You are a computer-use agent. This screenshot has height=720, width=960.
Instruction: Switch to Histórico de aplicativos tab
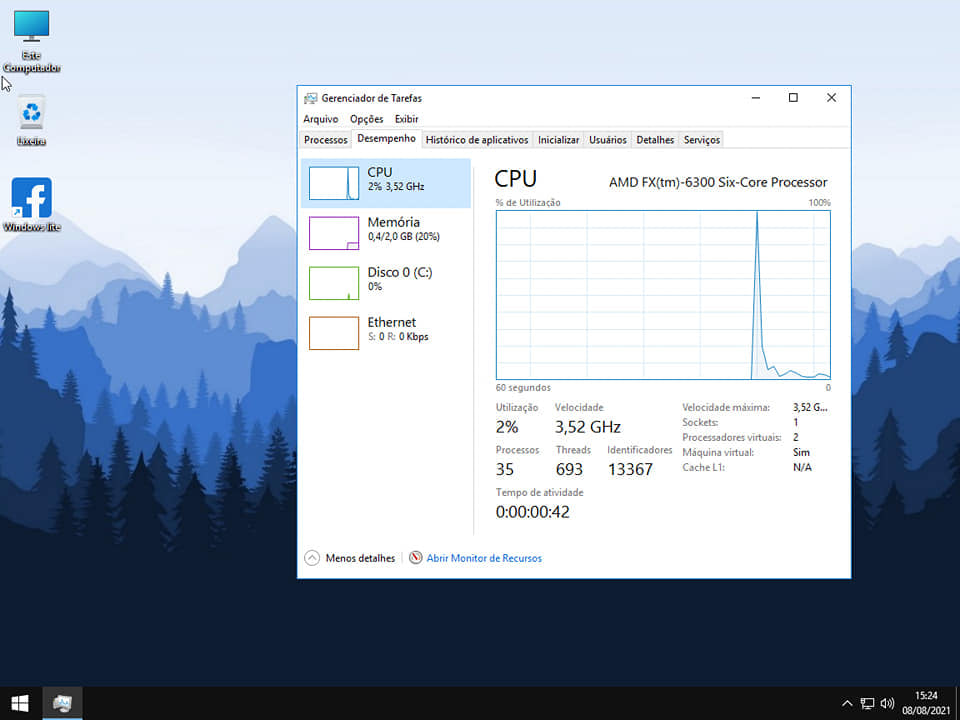click(477, 140)
